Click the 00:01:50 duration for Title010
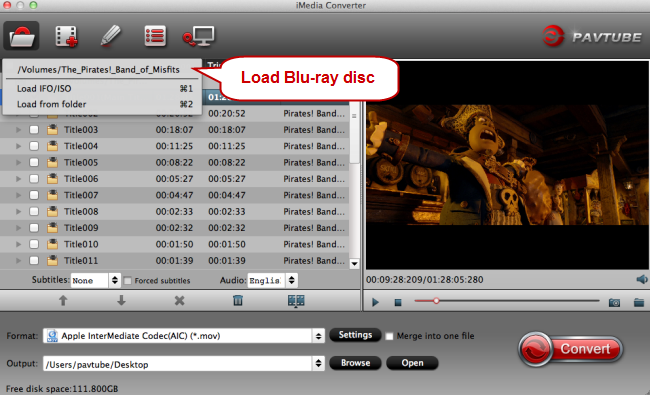 [x=175, y=244]
